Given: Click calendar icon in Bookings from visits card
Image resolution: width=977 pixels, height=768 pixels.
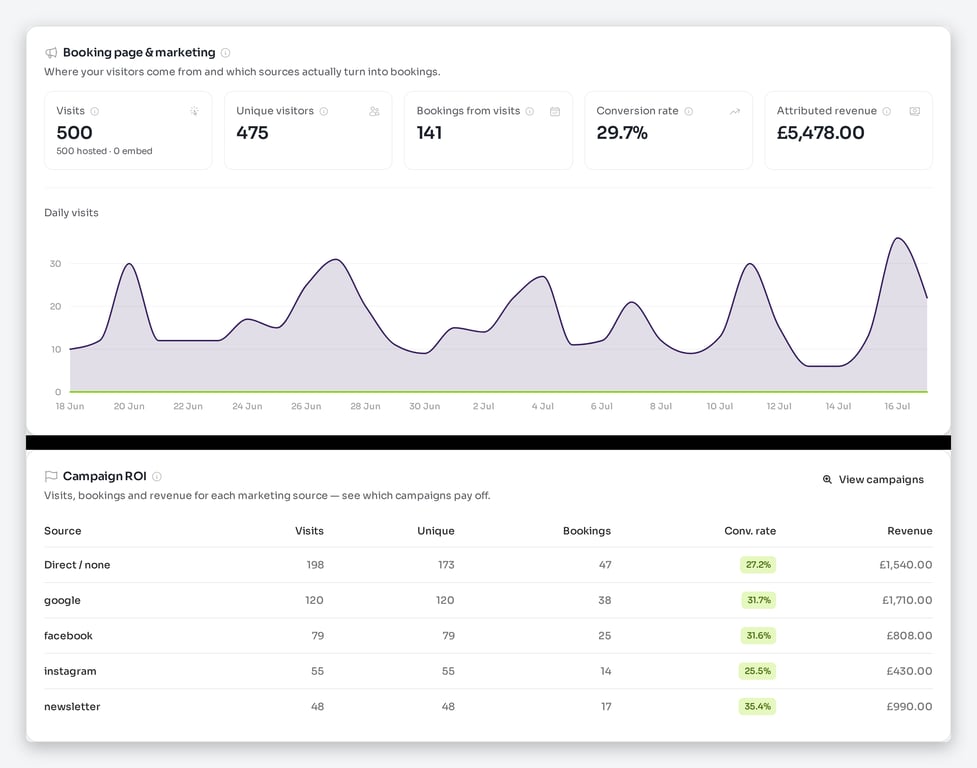Looking at the screenshot, I should tap(555, 111).
